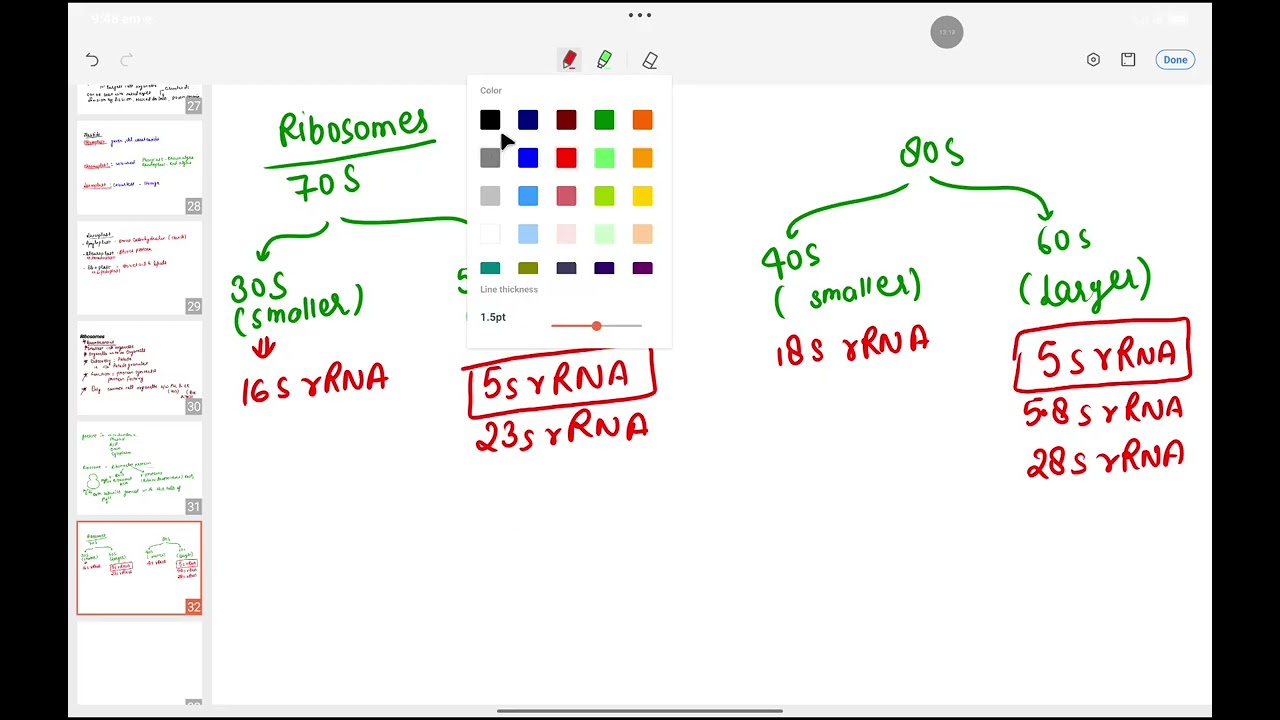The image size is (1280, 720).
Task: Click the '28 S rRNA' note
Action: click(x=1106, y=461)
